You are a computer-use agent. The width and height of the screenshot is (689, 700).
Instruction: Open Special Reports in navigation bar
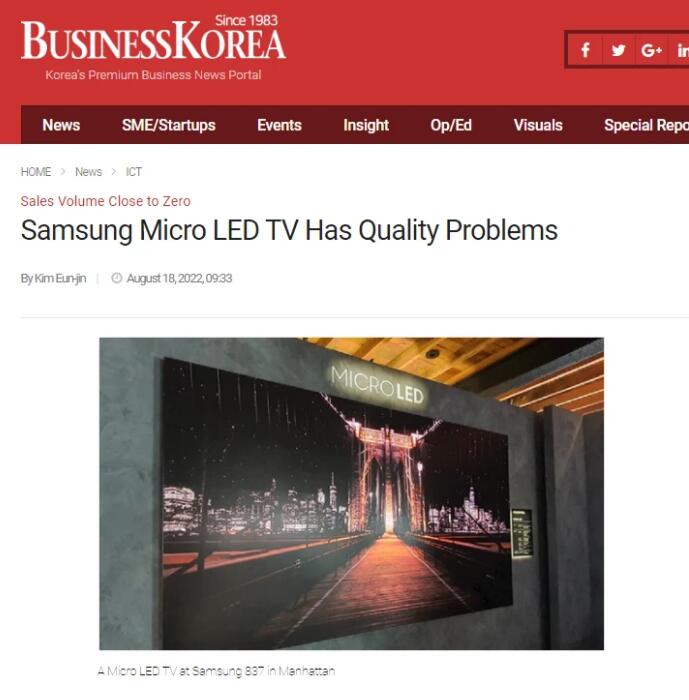[646, 125]
